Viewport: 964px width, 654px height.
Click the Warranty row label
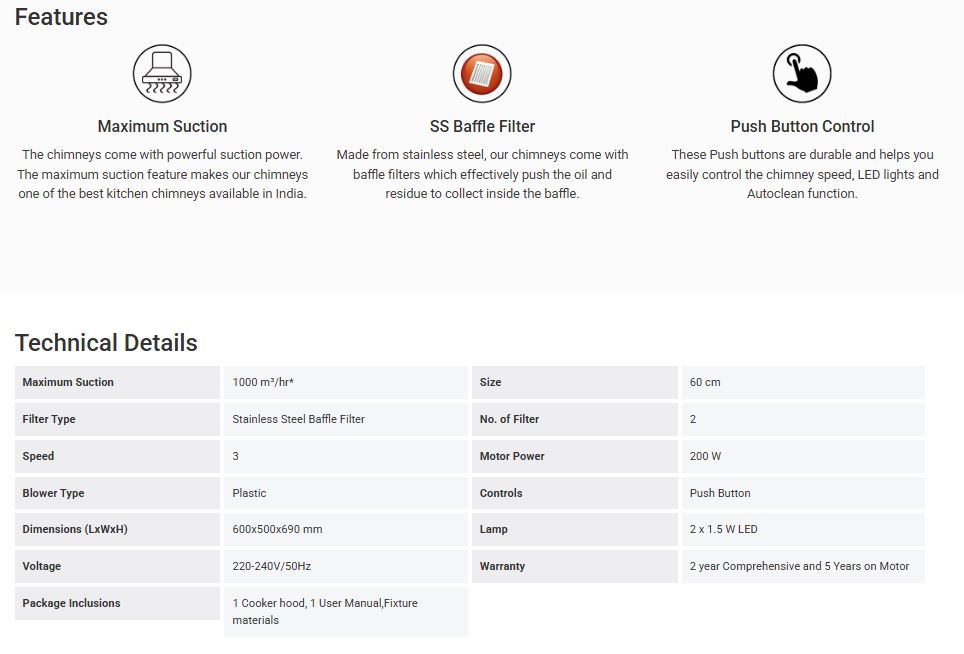pos(502,566)
